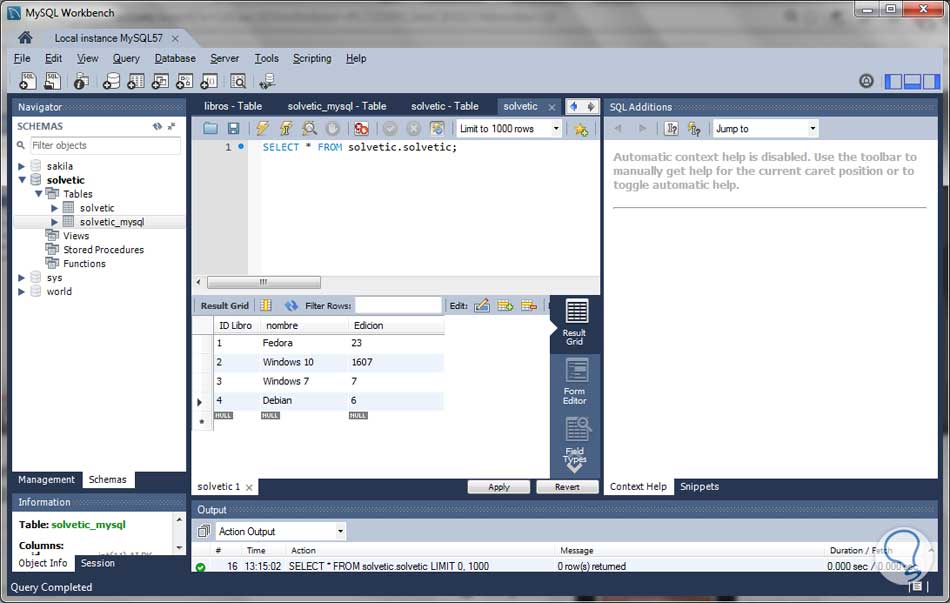Create new stored procedure icon
The height and width of the screenshot is (603, 950).
(x=184, y=81)
